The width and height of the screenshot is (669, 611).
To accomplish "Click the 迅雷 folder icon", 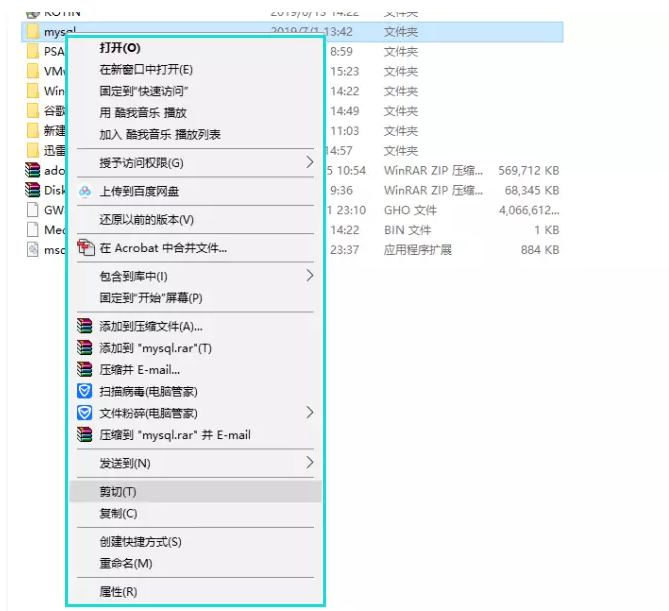I will [x=32, y=151].
